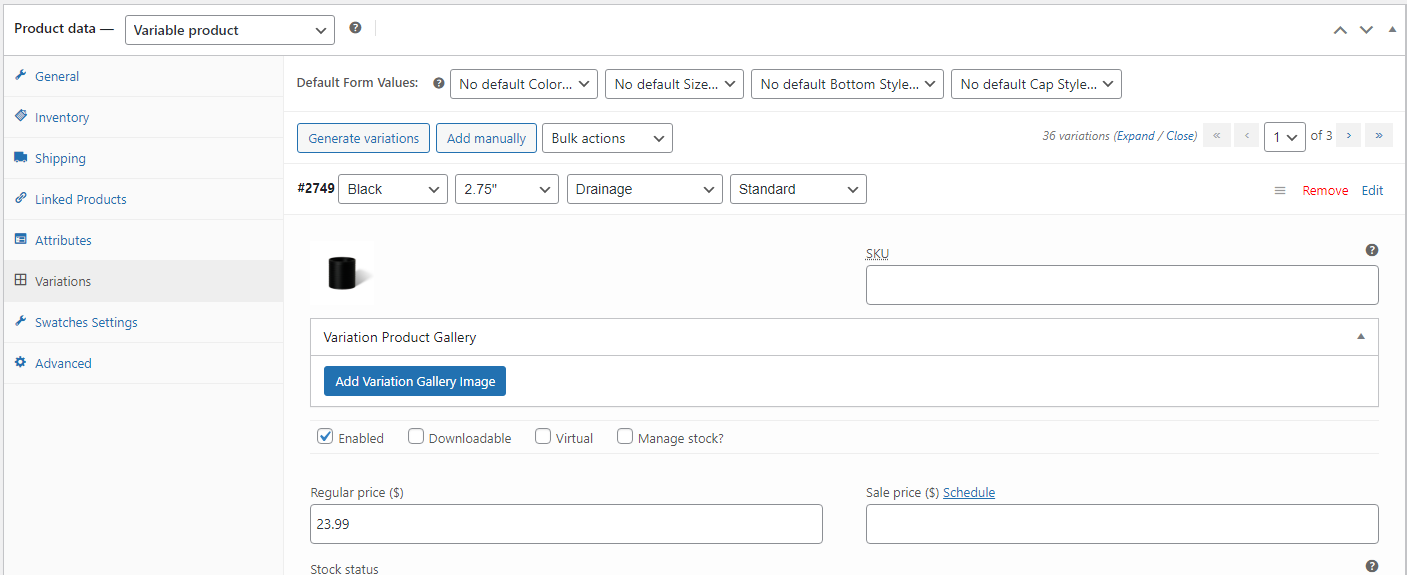
Task: Click the Default Form Values help icon
Action: click(438, 83)
